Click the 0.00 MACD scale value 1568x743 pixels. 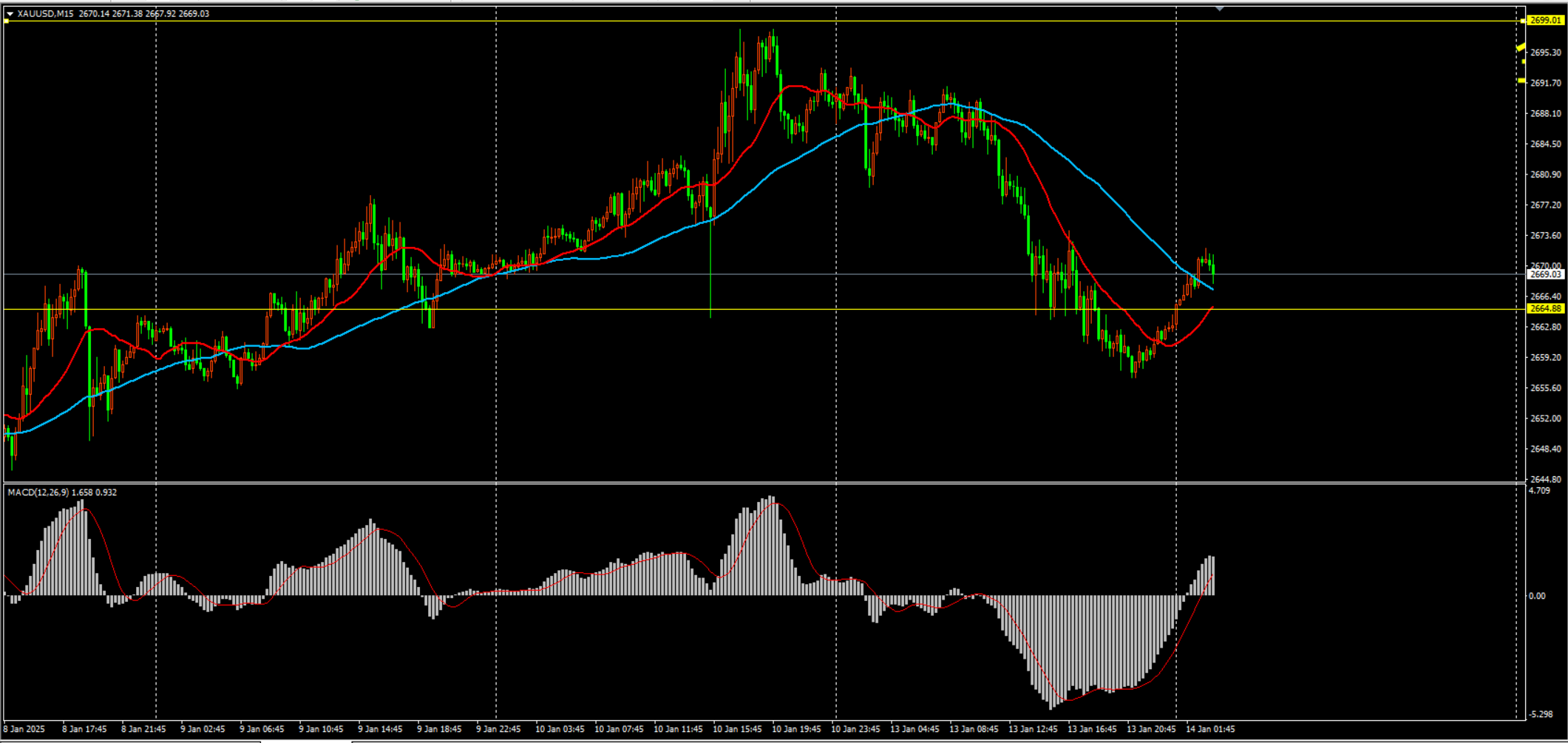(x=1537, y=596)
